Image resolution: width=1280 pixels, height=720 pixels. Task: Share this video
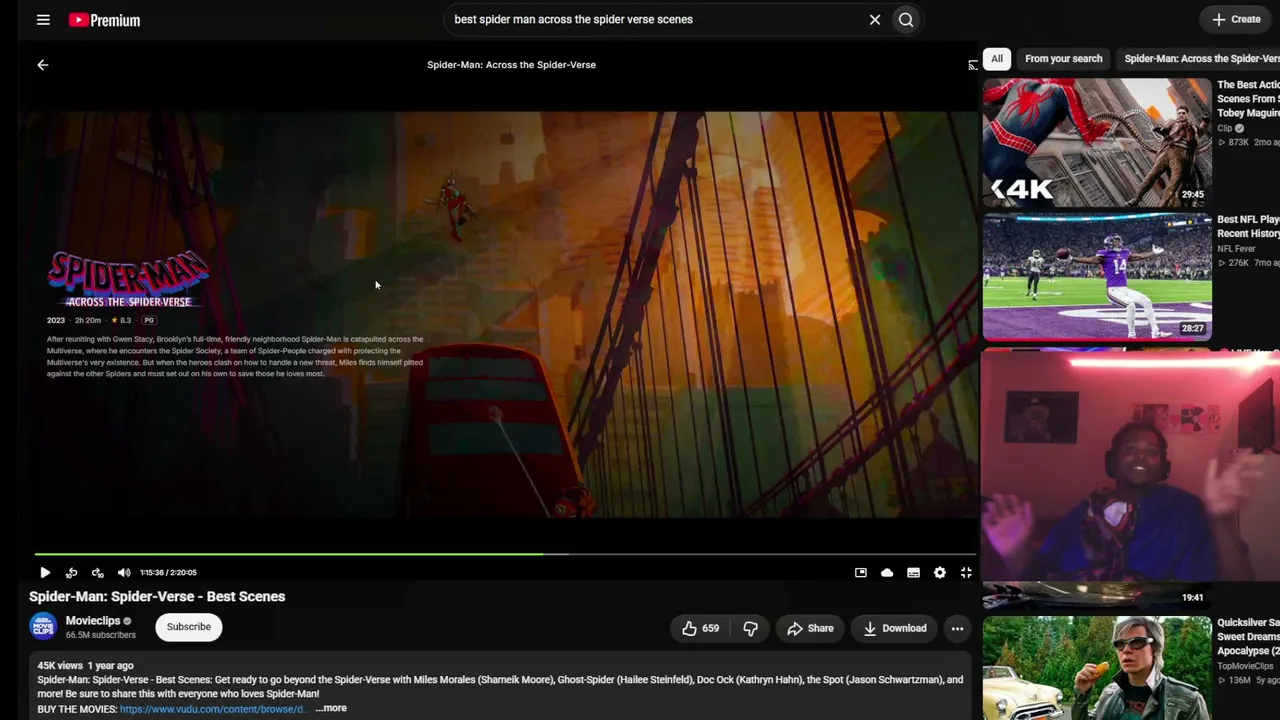pyautogui.click(x=810, y=628)
